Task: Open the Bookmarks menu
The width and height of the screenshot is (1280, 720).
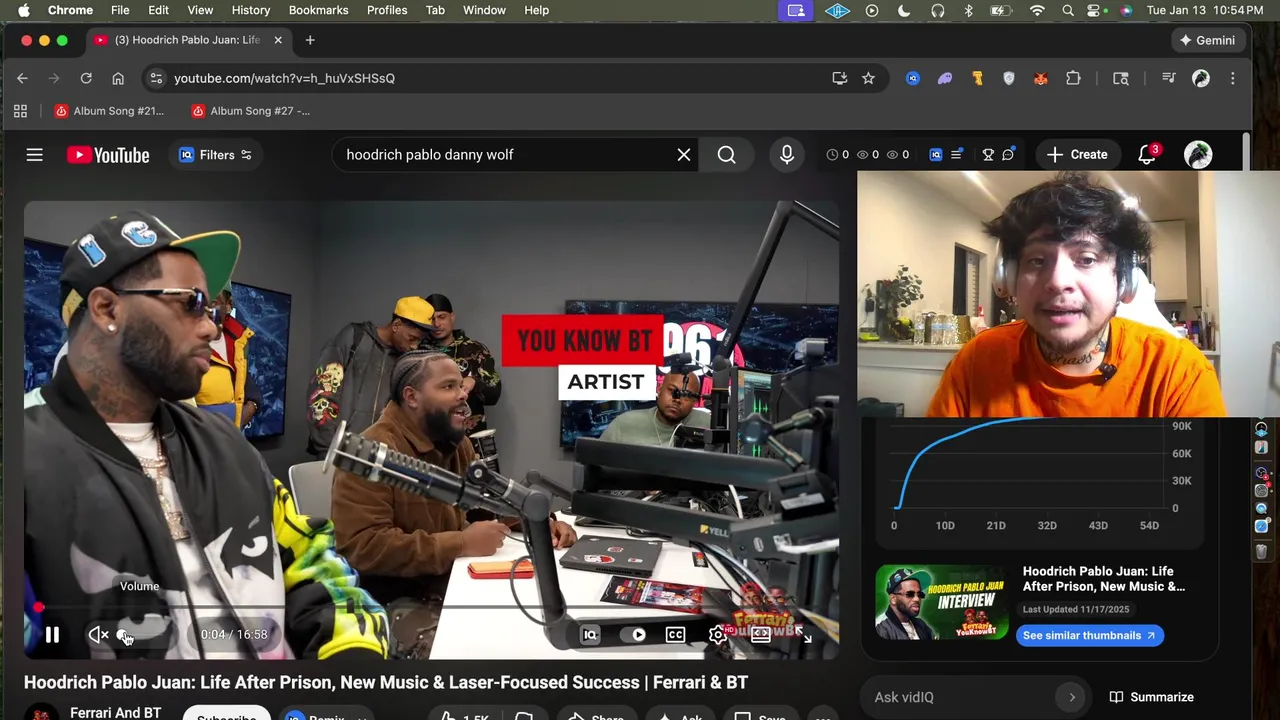Action: [318, 10]
